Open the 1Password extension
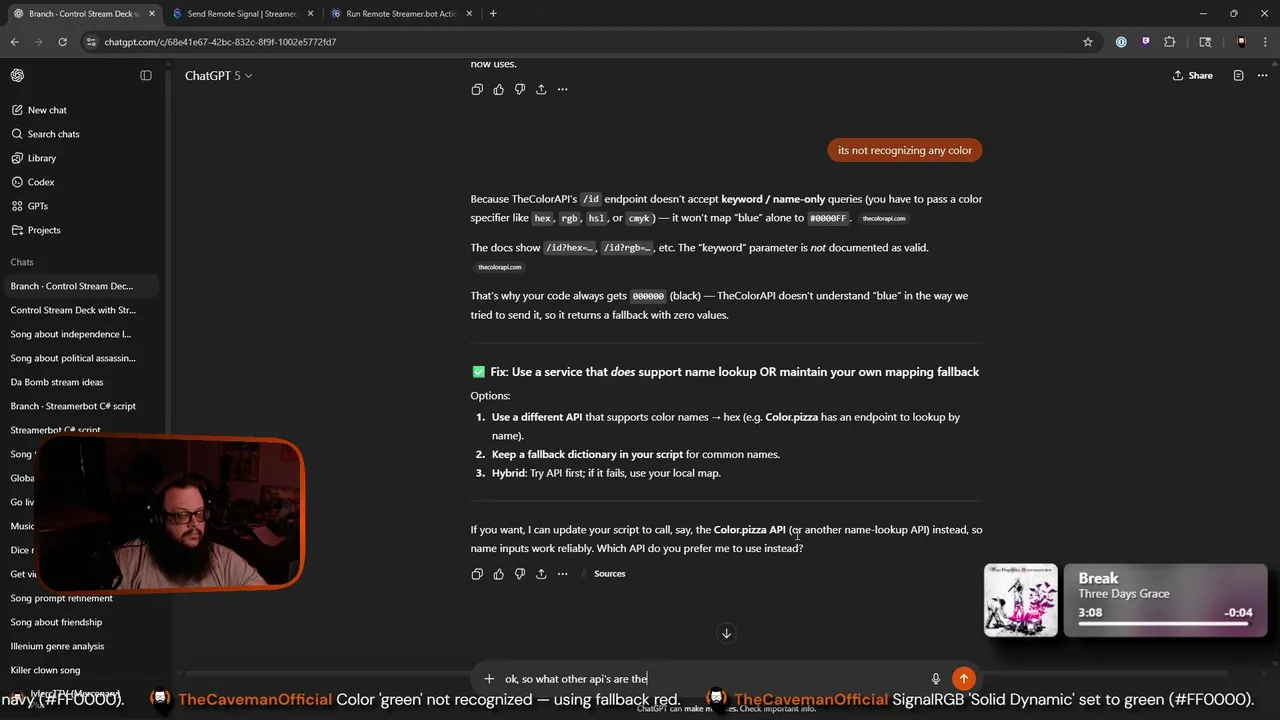The height and width of the screenshot is (720, 1280). click(1121, 42)
